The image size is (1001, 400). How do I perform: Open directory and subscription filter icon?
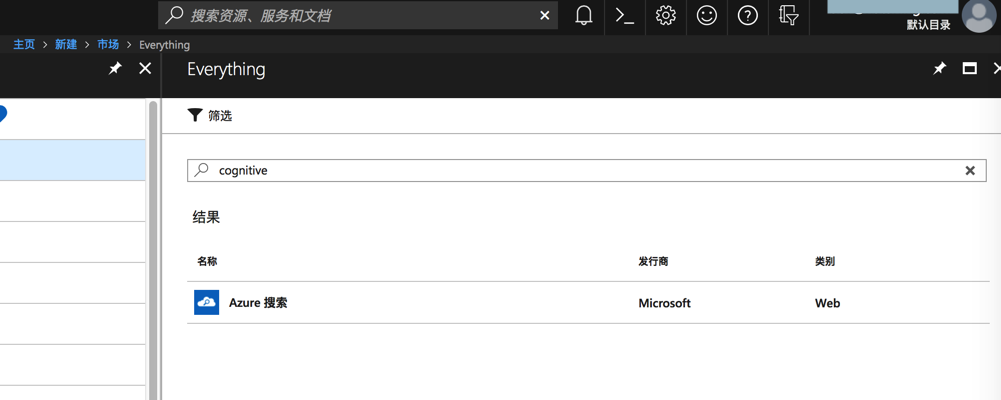click(789, 15)
